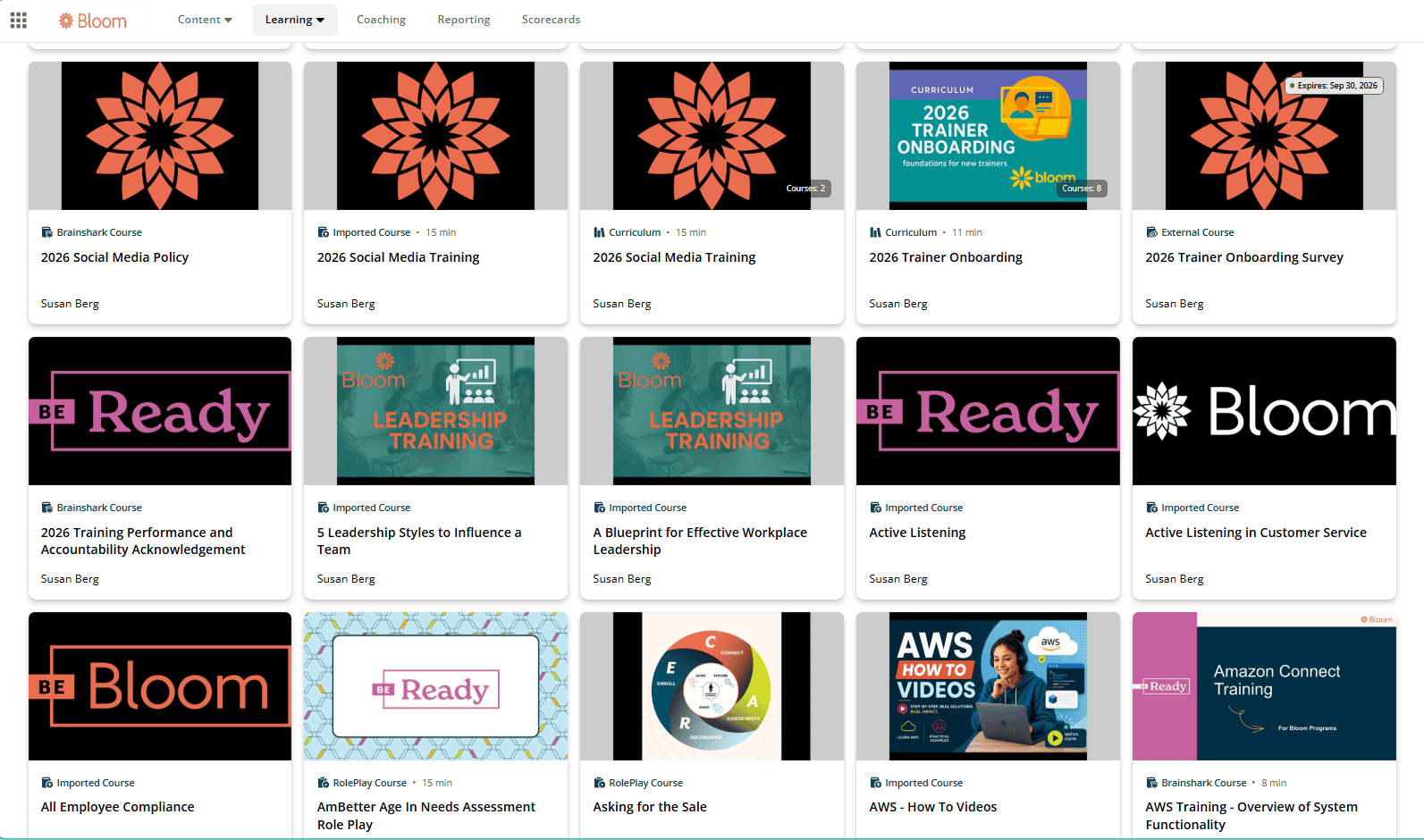Click the 'Courses: 2' badge
This screenshot has height=840, width=1424.
805,189
